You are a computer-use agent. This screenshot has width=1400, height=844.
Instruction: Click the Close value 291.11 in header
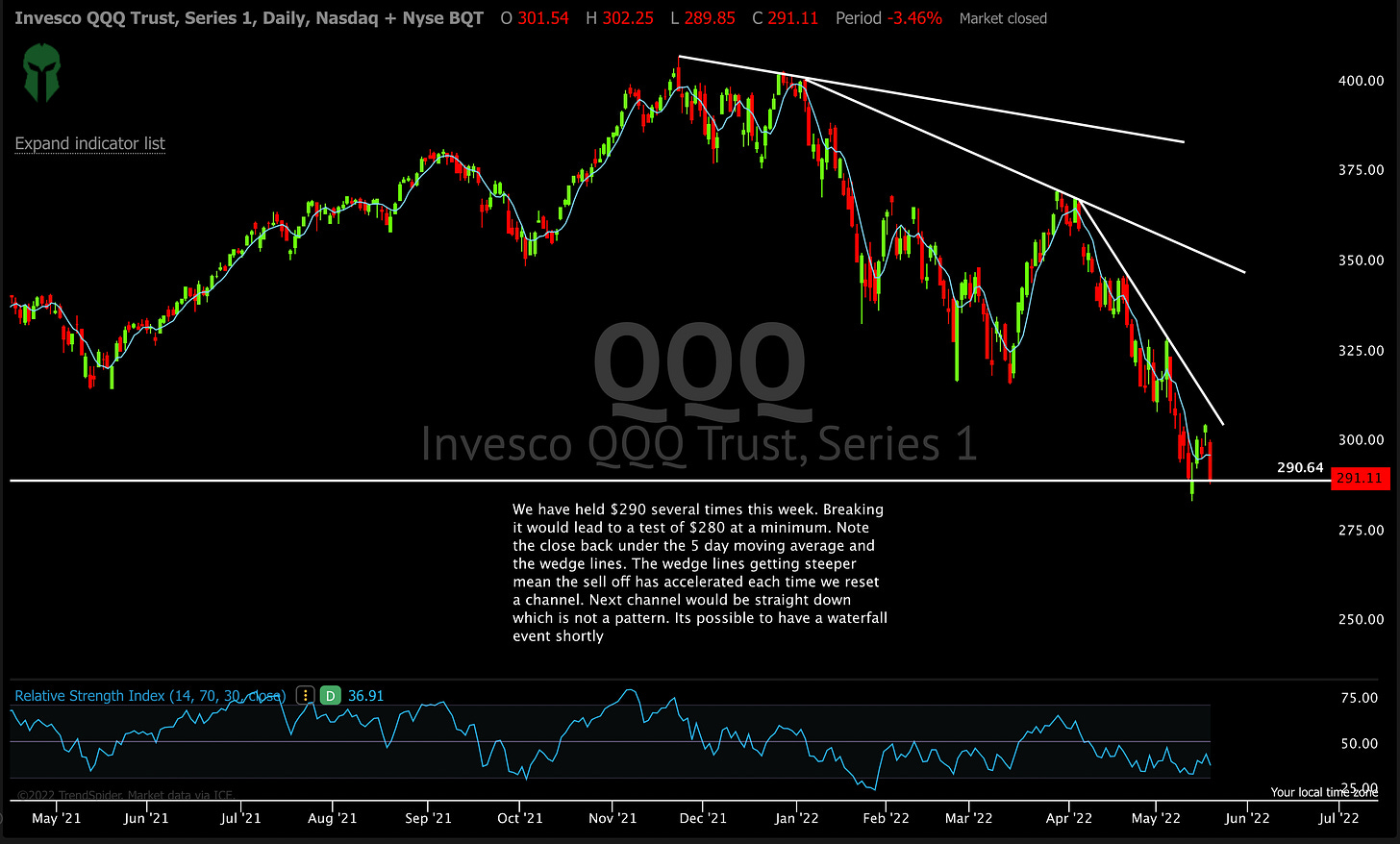[x=793, y=18]
